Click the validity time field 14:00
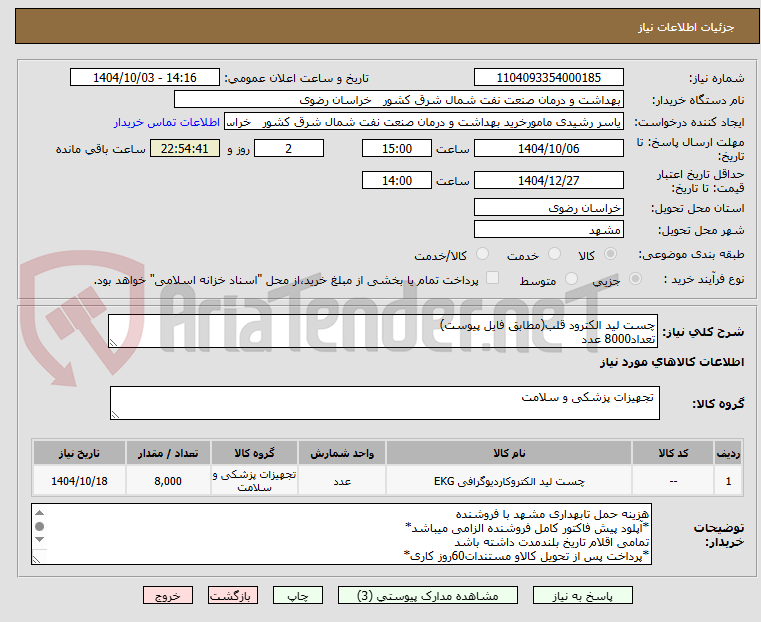Screen dimensions: 761x622 tap(397, 180)
